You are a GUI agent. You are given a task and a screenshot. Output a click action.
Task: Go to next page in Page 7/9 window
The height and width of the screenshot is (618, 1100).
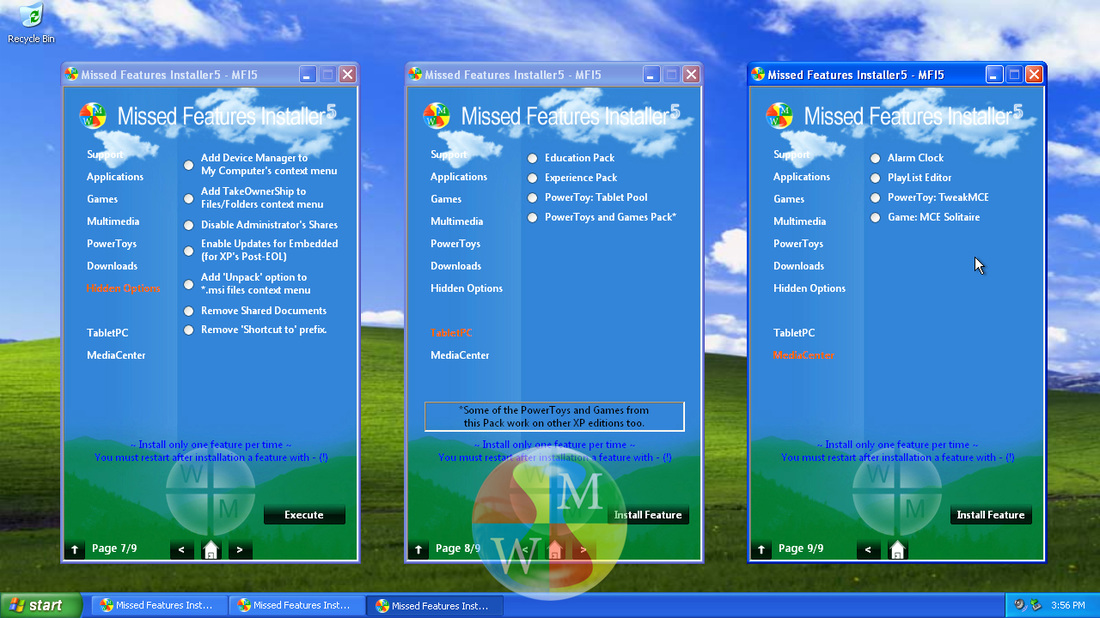pyautogui.click(x=239, y=549)
